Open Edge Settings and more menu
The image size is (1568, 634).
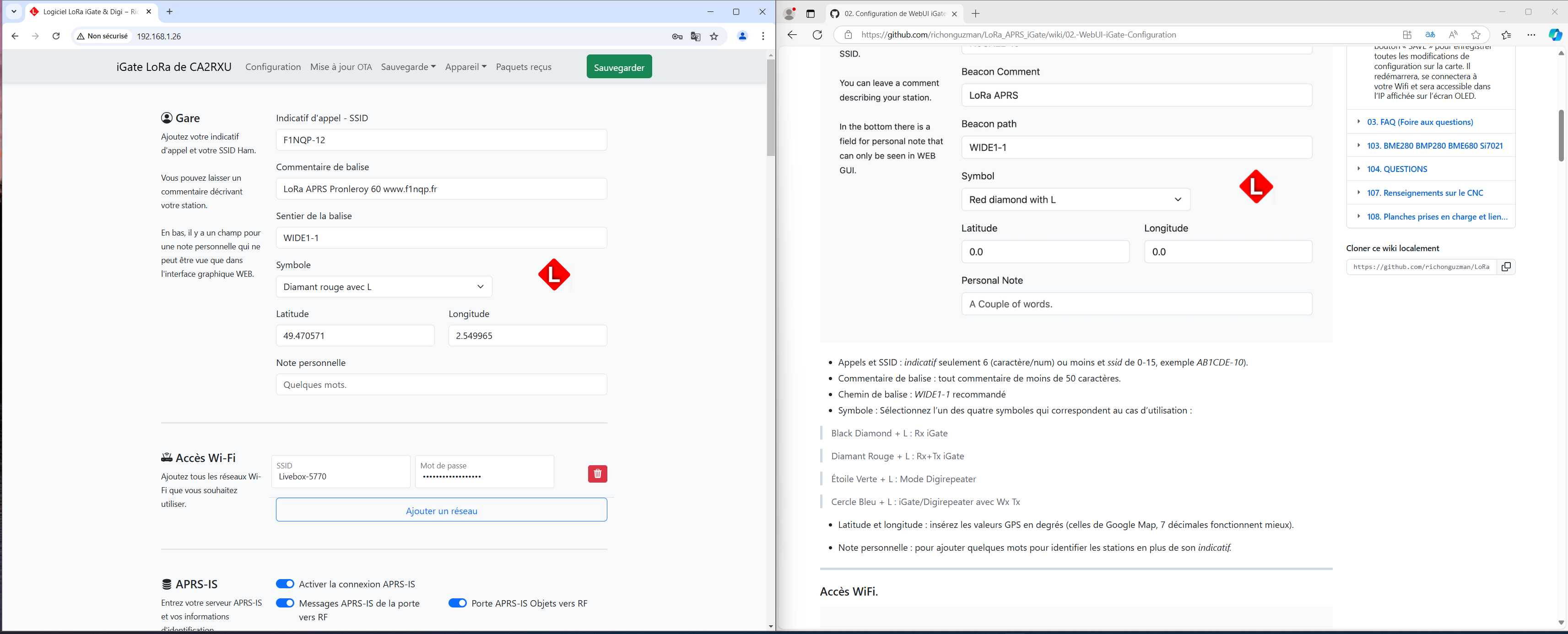[1531, 35]
